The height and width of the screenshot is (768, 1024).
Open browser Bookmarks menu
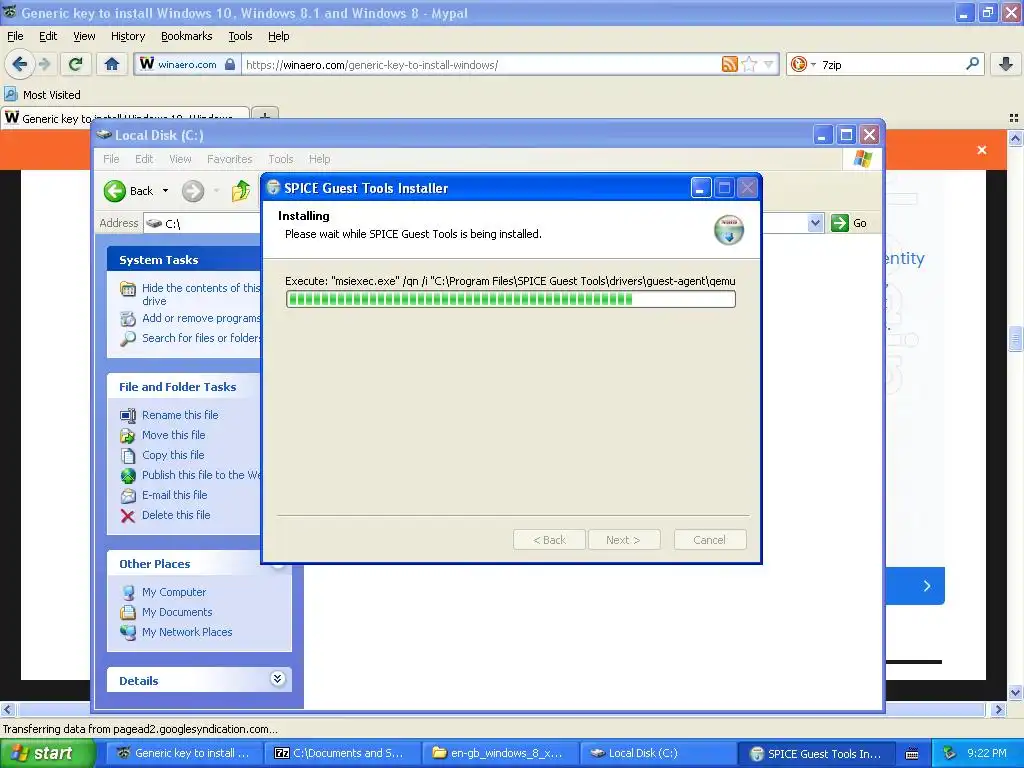(187, 36)
